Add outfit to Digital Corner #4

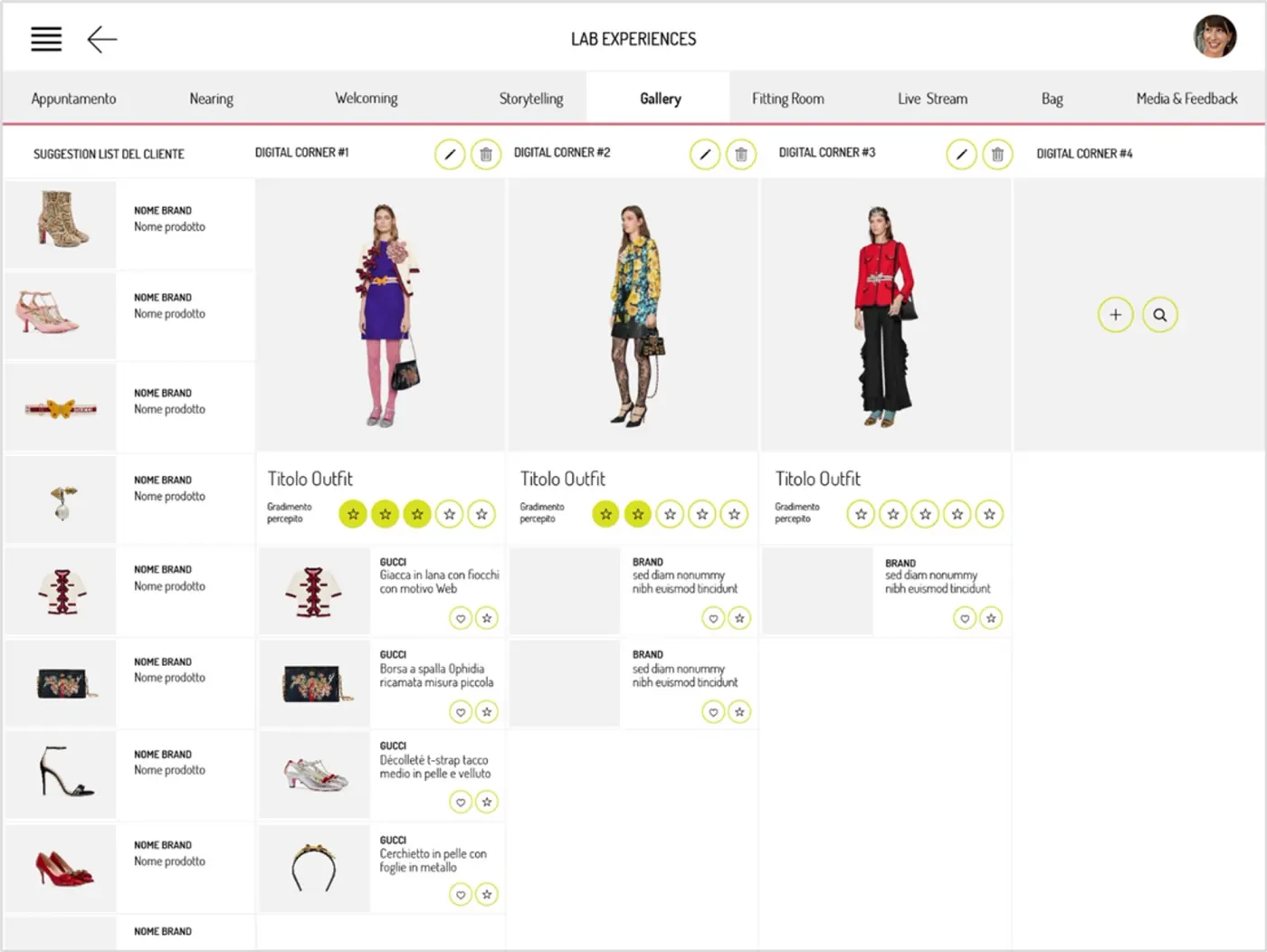pyautogui.click(x=1115, y=315)
